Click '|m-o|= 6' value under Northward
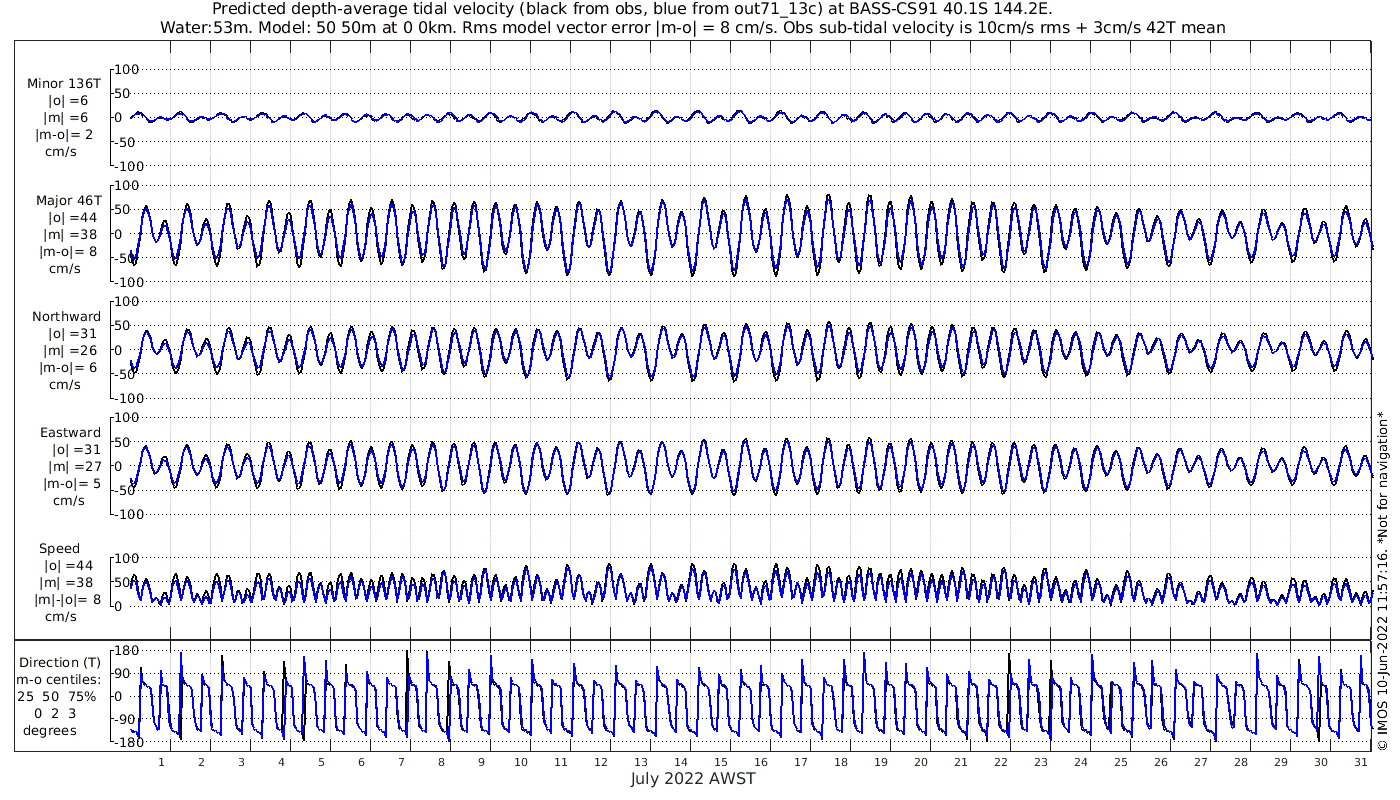 pyautogui.click(x=70, y=368)
